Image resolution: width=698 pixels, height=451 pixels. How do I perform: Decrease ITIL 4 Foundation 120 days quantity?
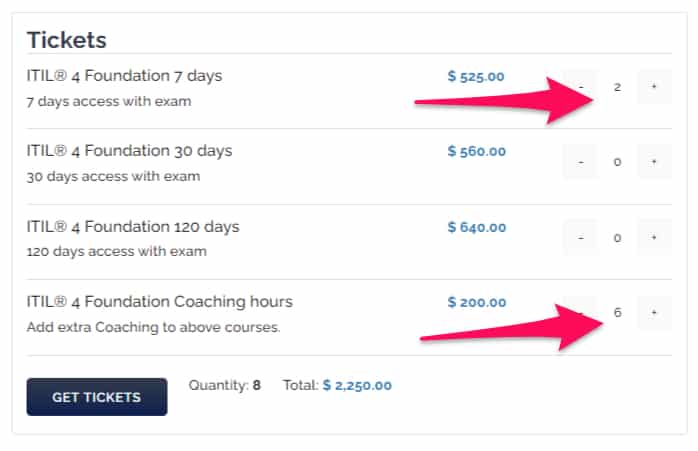(580, 237)
